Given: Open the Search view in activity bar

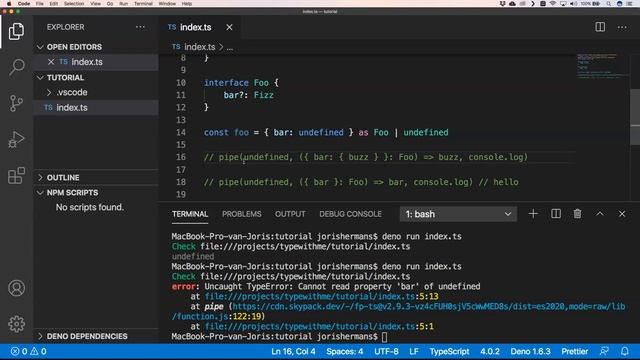Looking at the screenshot, I should (16, 67).
